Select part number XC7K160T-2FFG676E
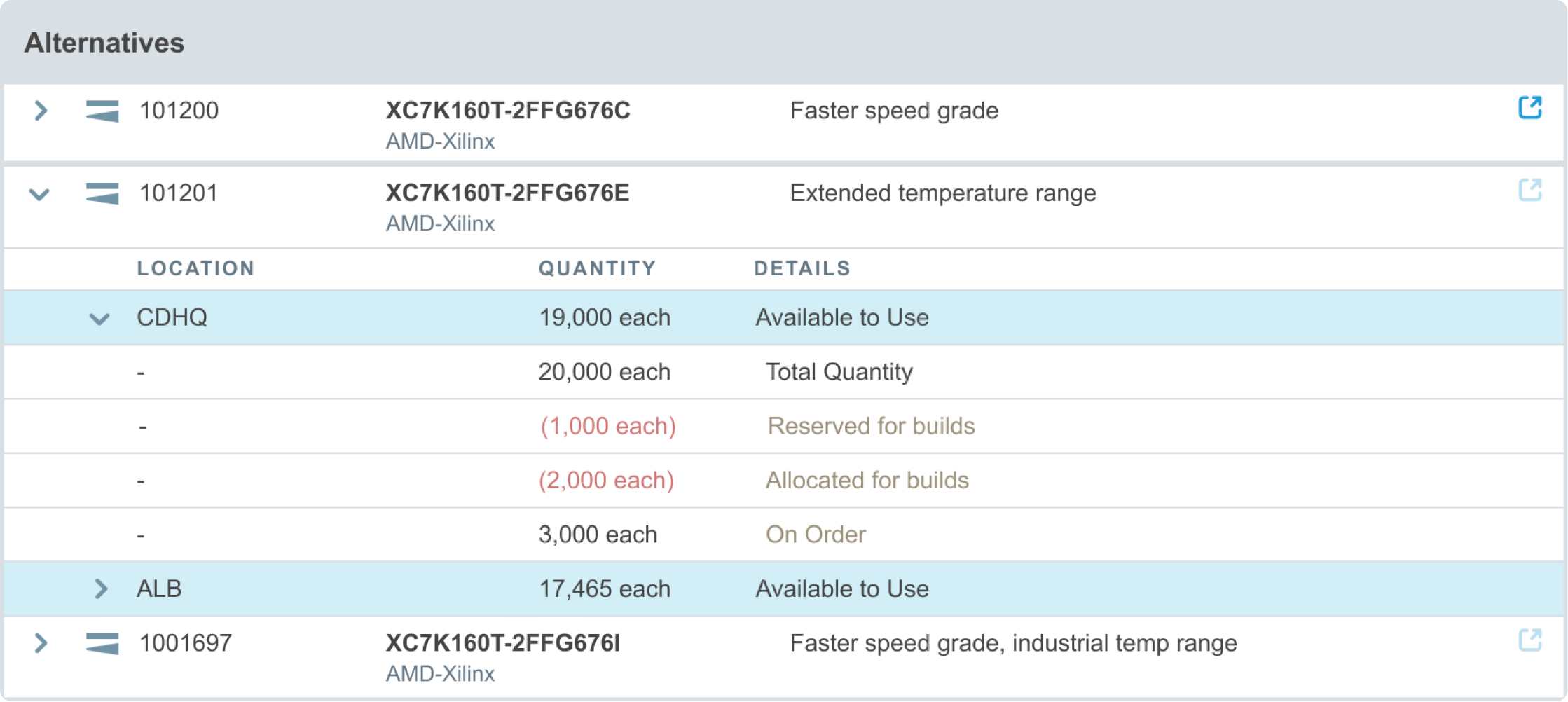The width and height of the screenshot is (1568, 702). click(507, 193)
